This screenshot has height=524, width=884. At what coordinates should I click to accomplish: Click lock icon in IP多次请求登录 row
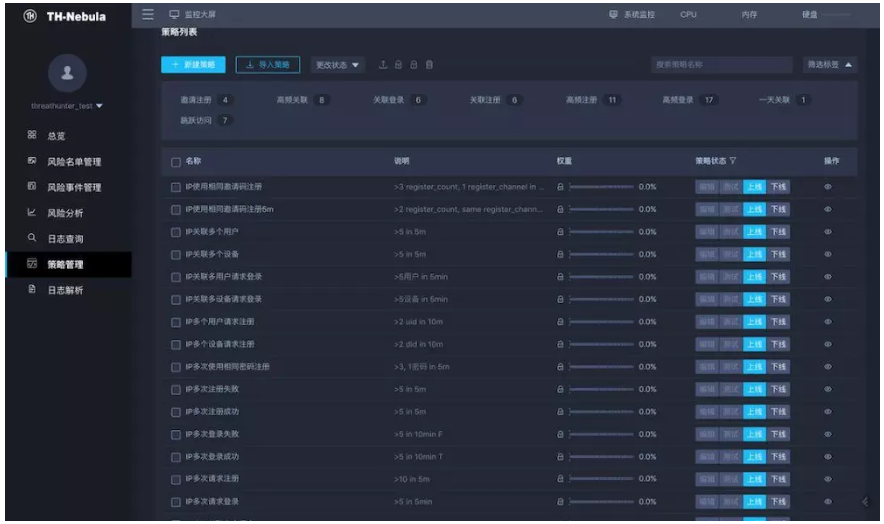pos(560,501)
